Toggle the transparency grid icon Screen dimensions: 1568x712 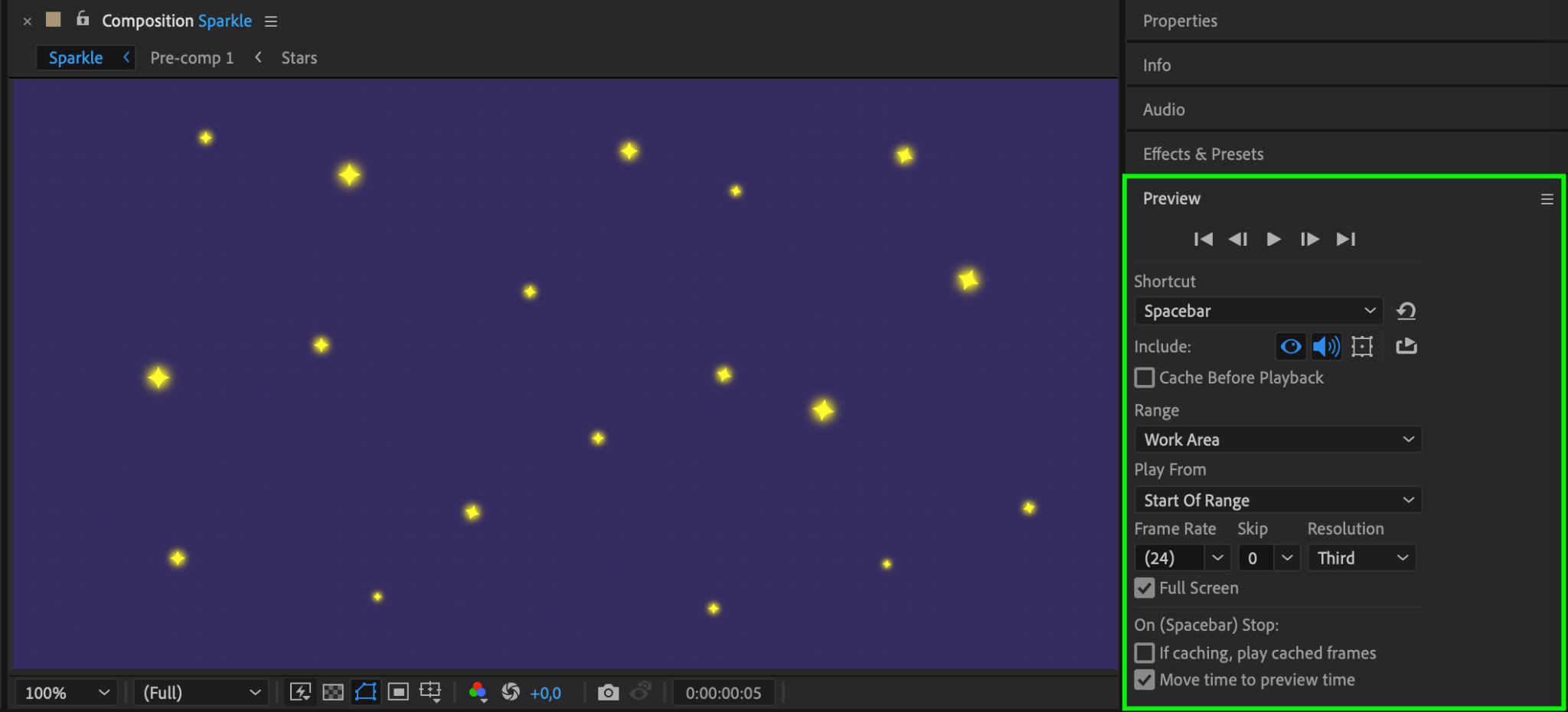point(333,693)
